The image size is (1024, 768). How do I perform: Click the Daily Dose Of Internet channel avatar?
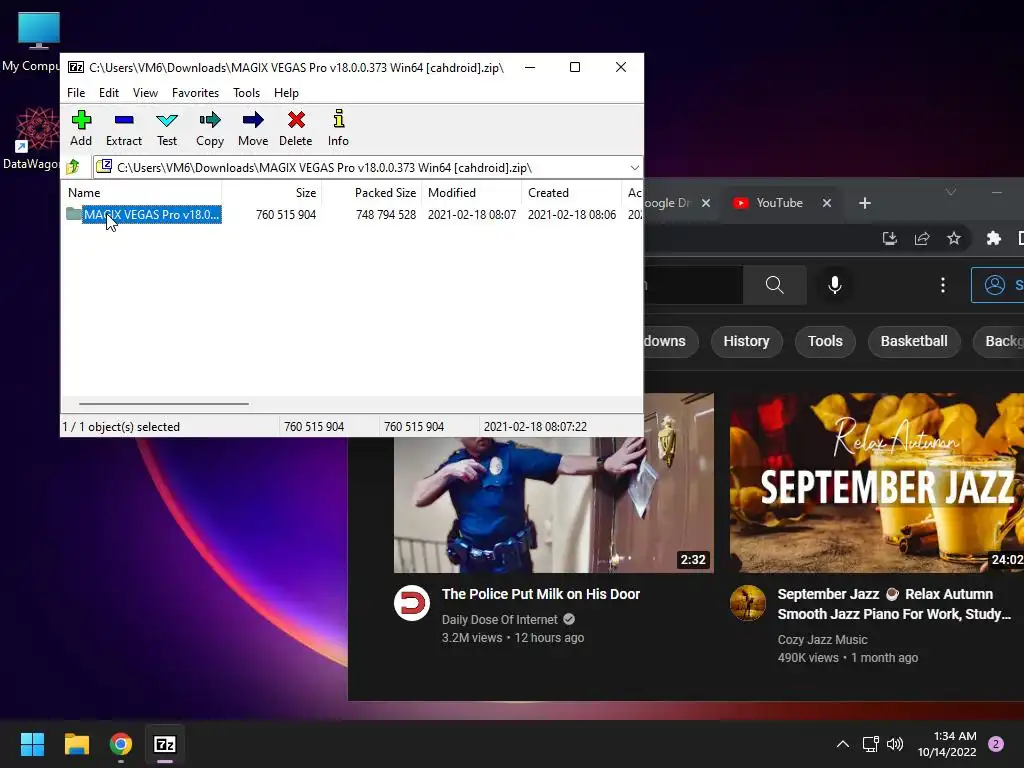[x=411, y=603]
